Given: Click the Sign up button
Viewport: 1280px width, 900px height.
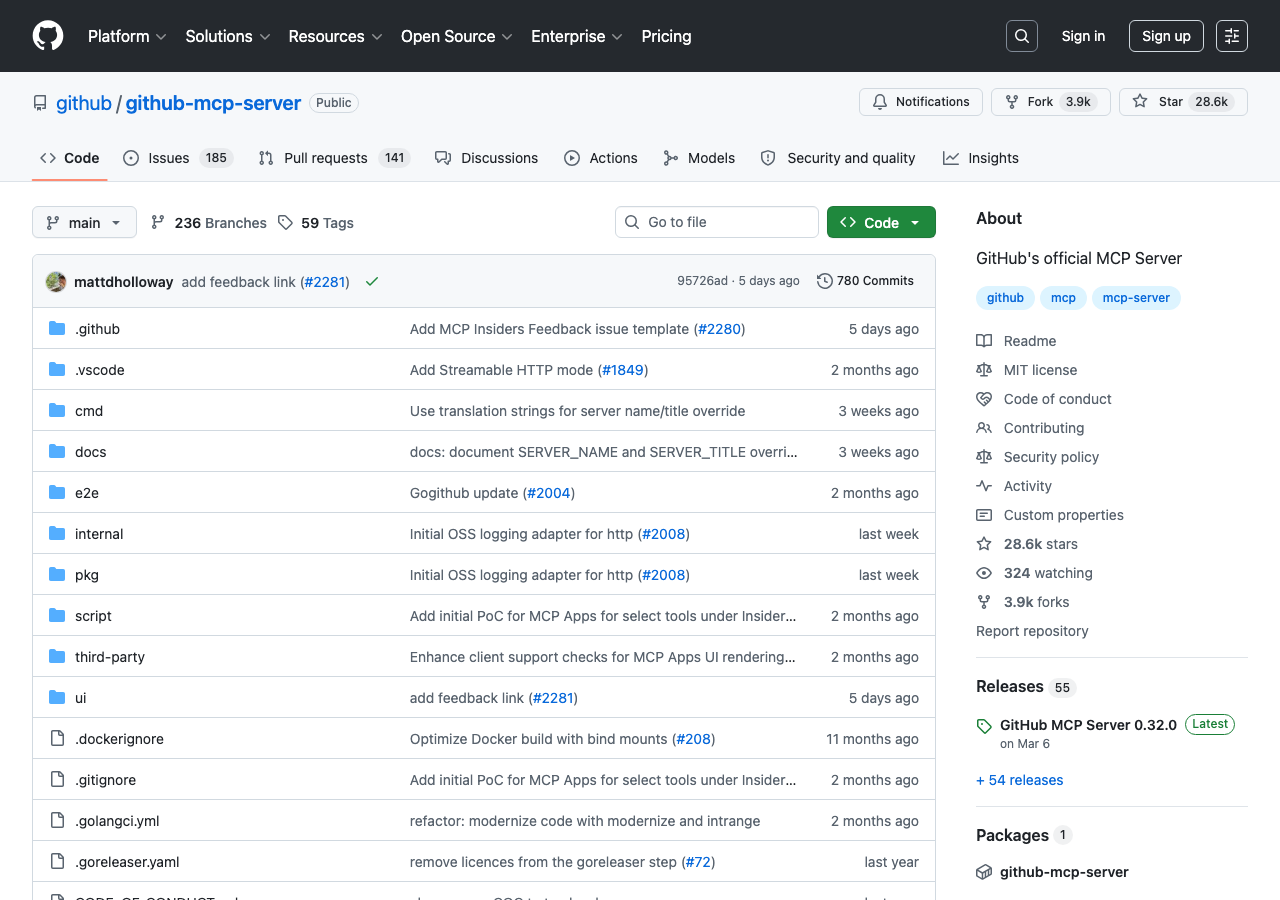Looking at the screenshot, I should (1166, 36).
